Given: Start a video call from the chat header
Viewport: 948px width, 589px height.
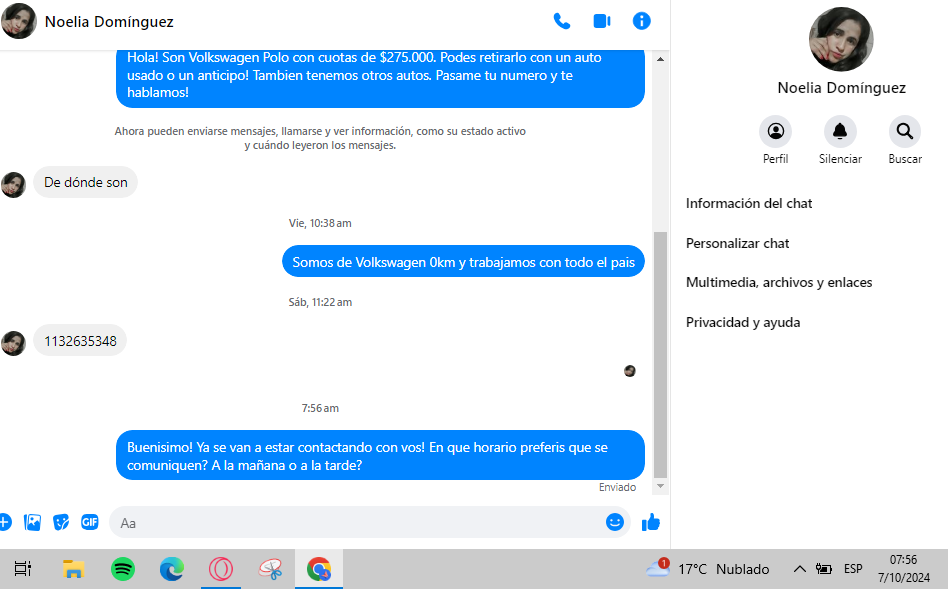Looking at the screenshot, I should click(x=602, y=21).
